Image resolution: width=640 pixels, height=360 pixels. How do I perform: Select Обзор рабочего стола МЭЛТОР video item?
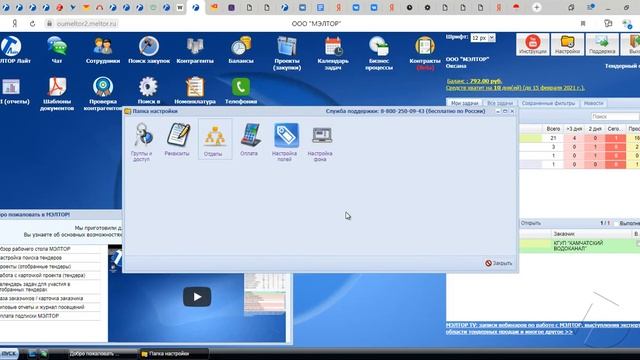(50, 249)
